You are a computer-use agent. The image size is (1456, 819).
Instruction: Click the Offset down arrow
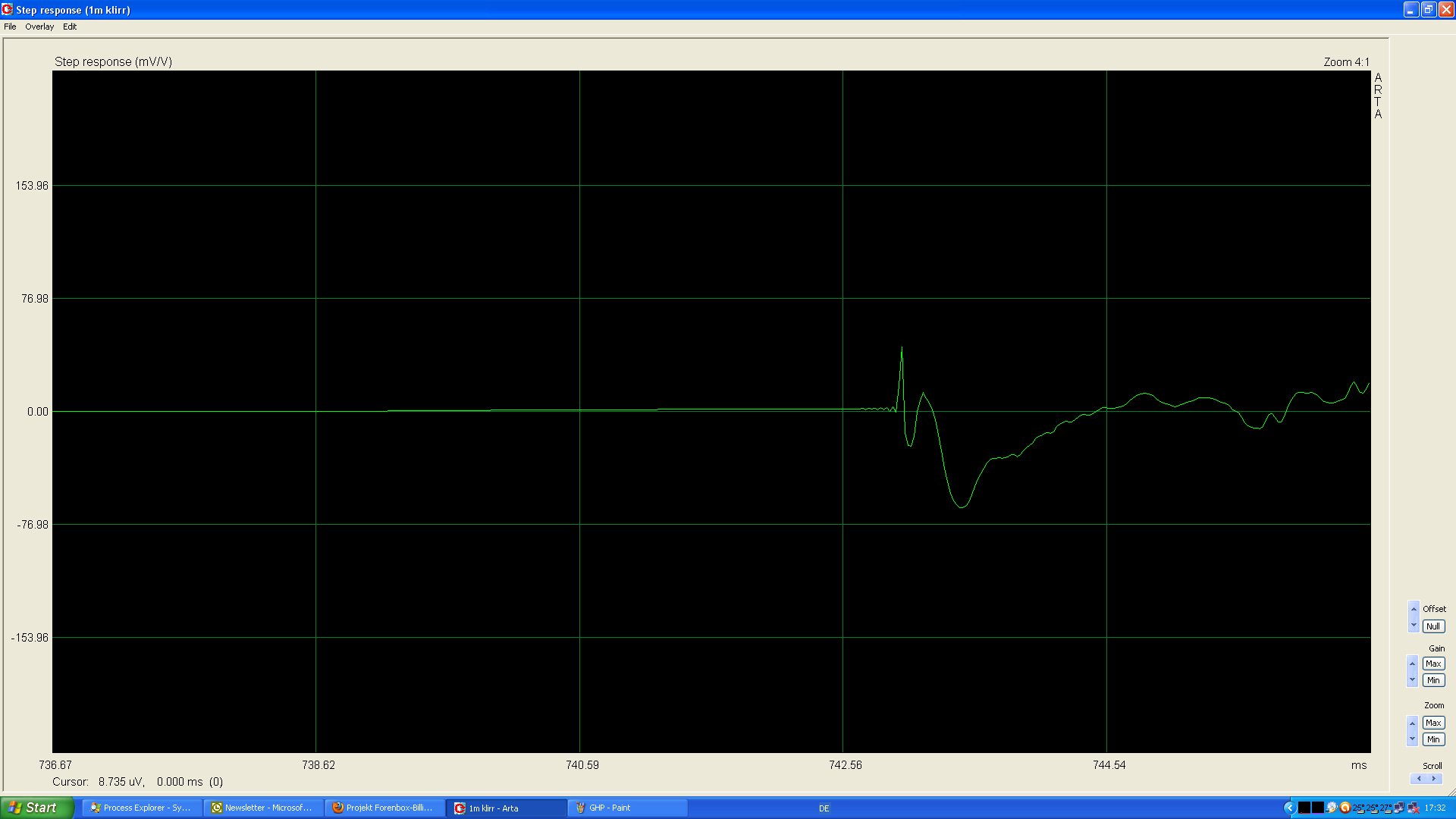pos(1414,626)
